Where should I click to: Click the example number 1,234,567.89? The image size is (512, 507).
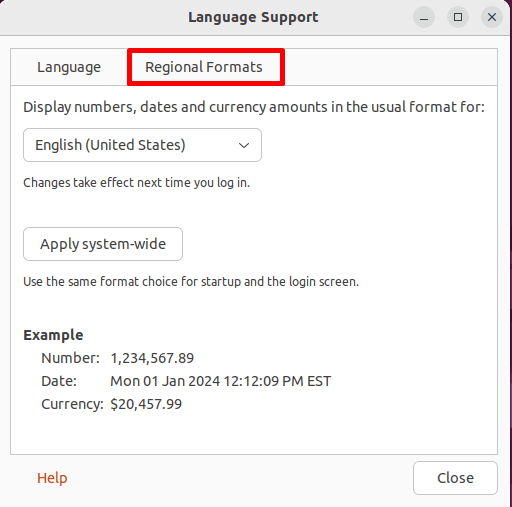pyautogui.click(x=152, y=358)
